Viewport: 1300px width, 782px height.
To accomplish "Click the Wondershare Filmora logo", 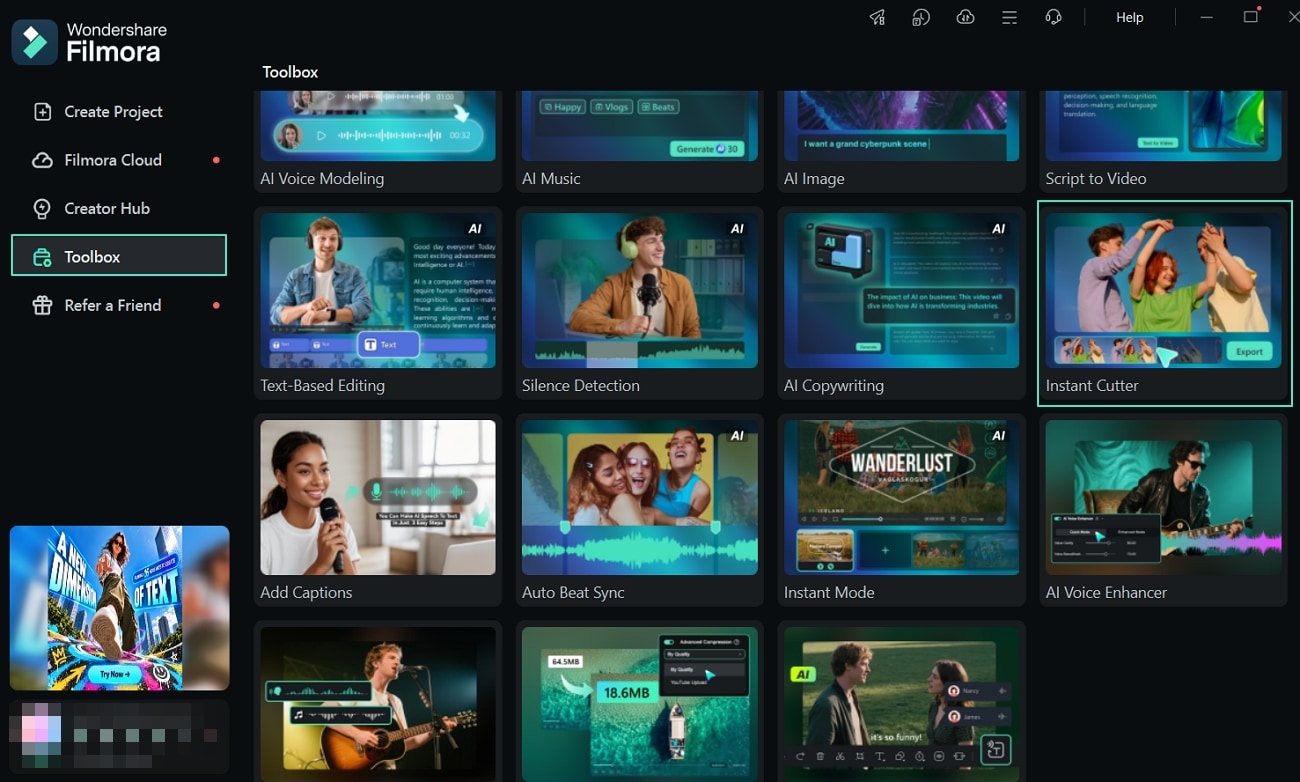I will [90, 43].
